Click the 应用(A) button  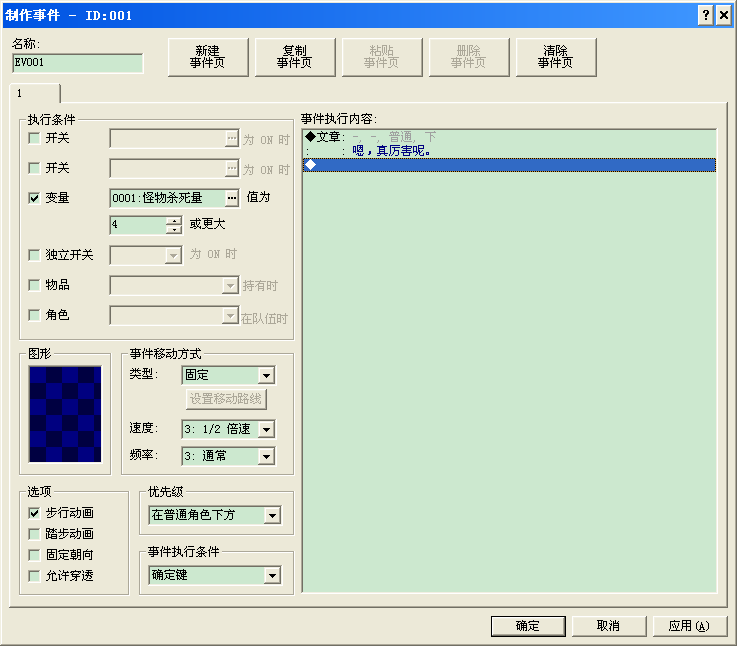click(x=690, y=626)
